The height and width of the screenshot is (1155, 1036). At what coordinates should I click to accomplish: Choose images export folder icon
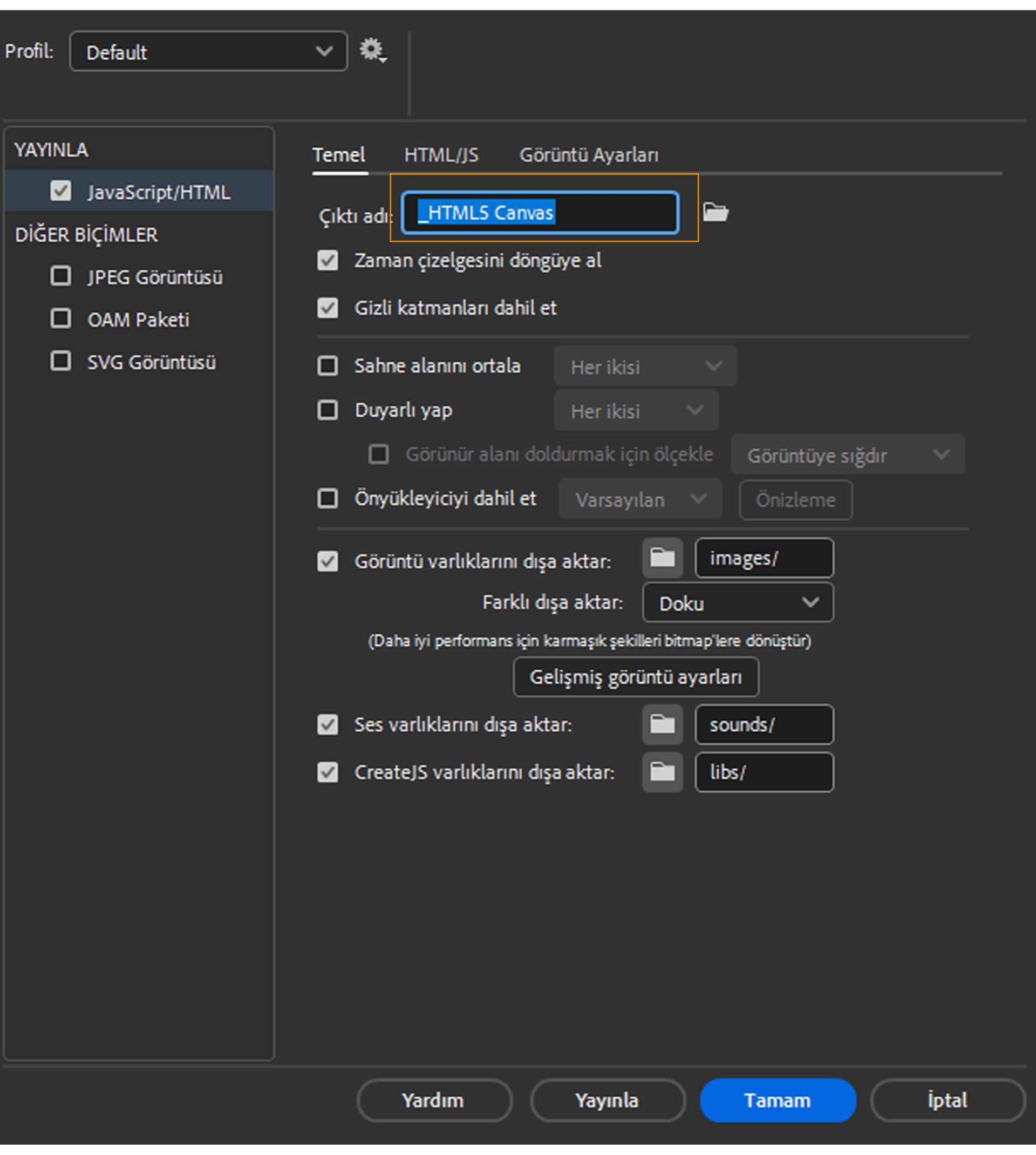663,558
